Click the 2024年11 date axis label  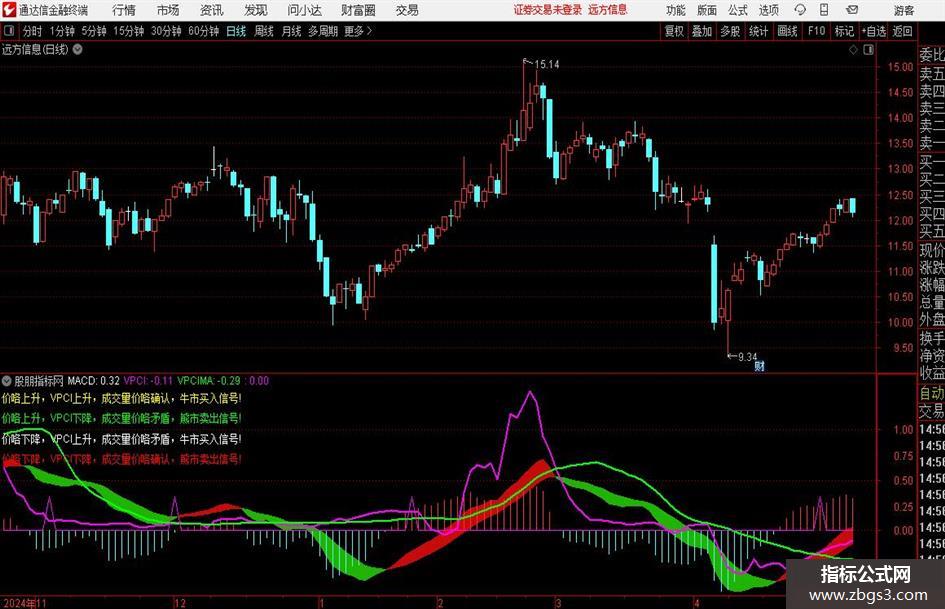pos(25,603)
